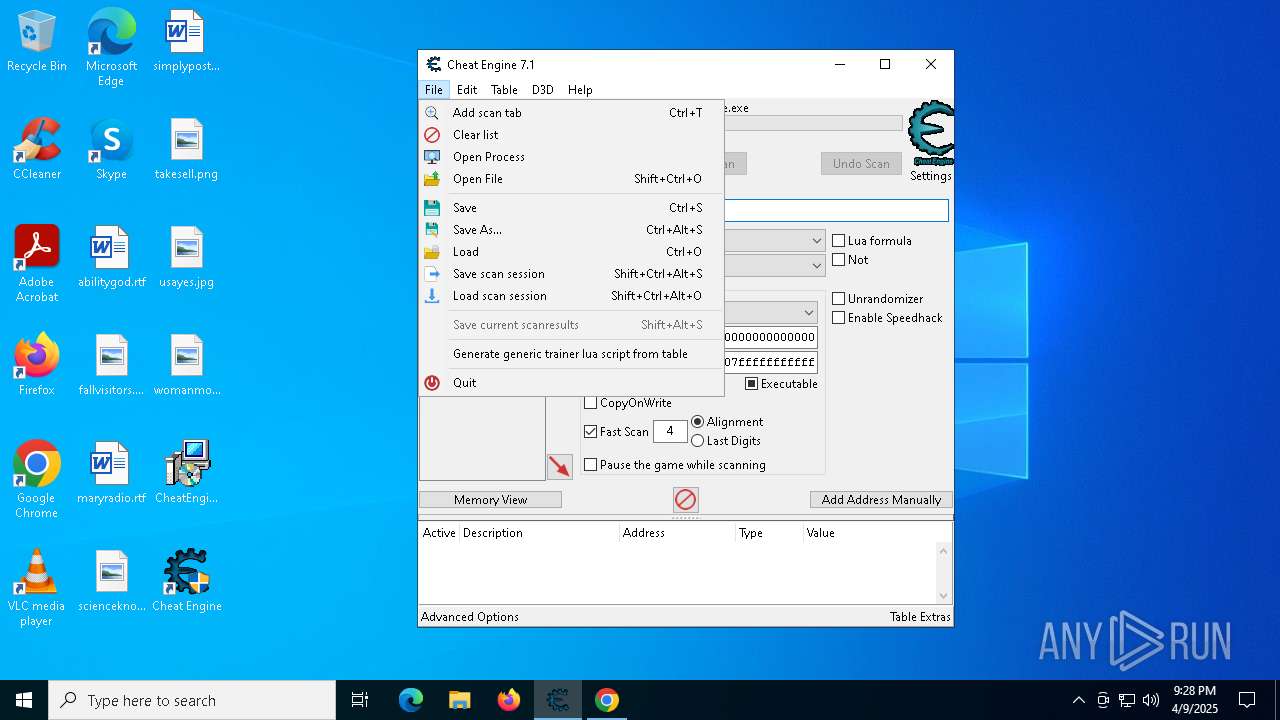Enable the Lua formula checkbox
The width and height of the screenshot is (1280, 720).
(839, 241)
